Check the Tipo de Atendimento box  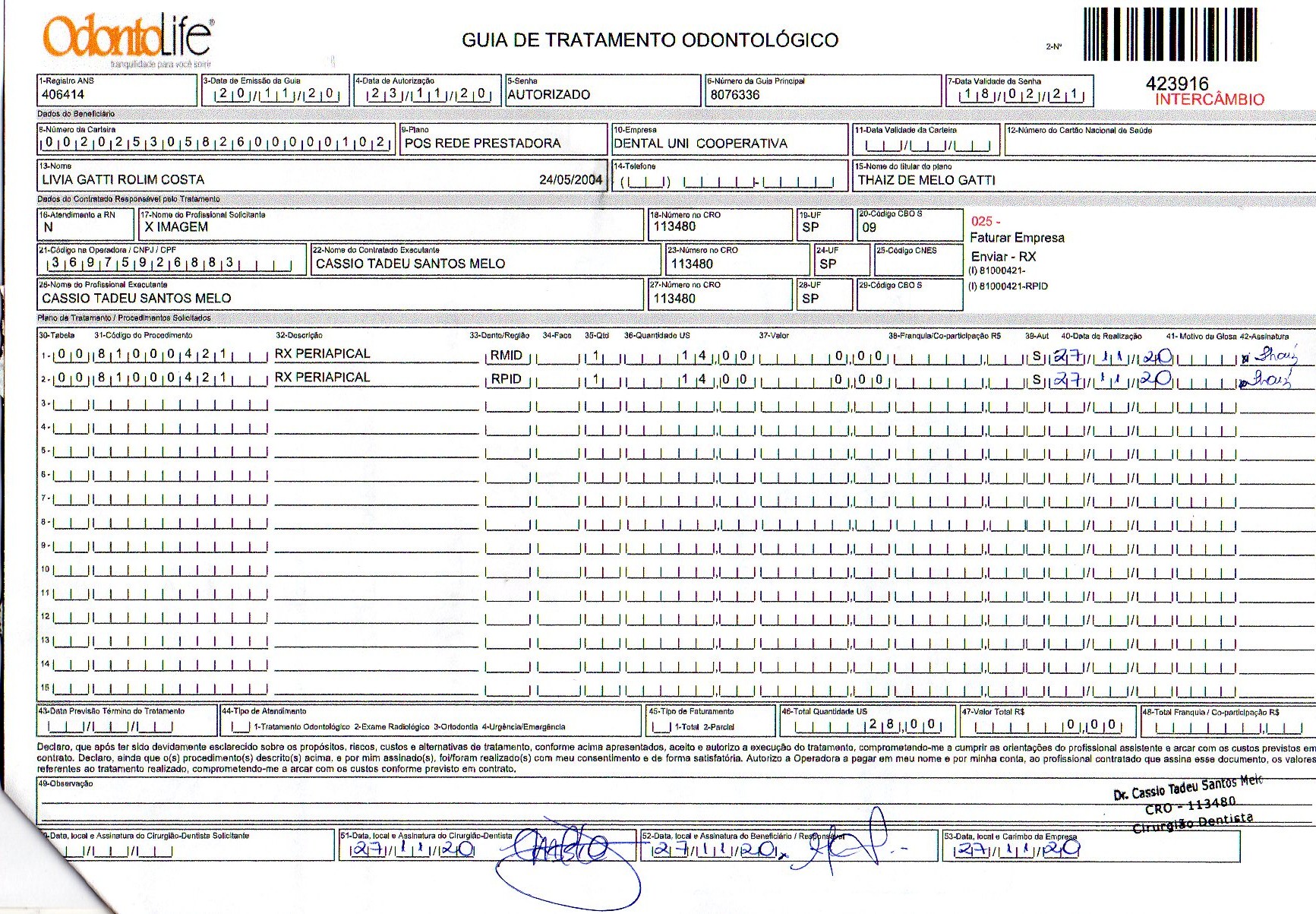pyautogui.click(x=239, y=727)
